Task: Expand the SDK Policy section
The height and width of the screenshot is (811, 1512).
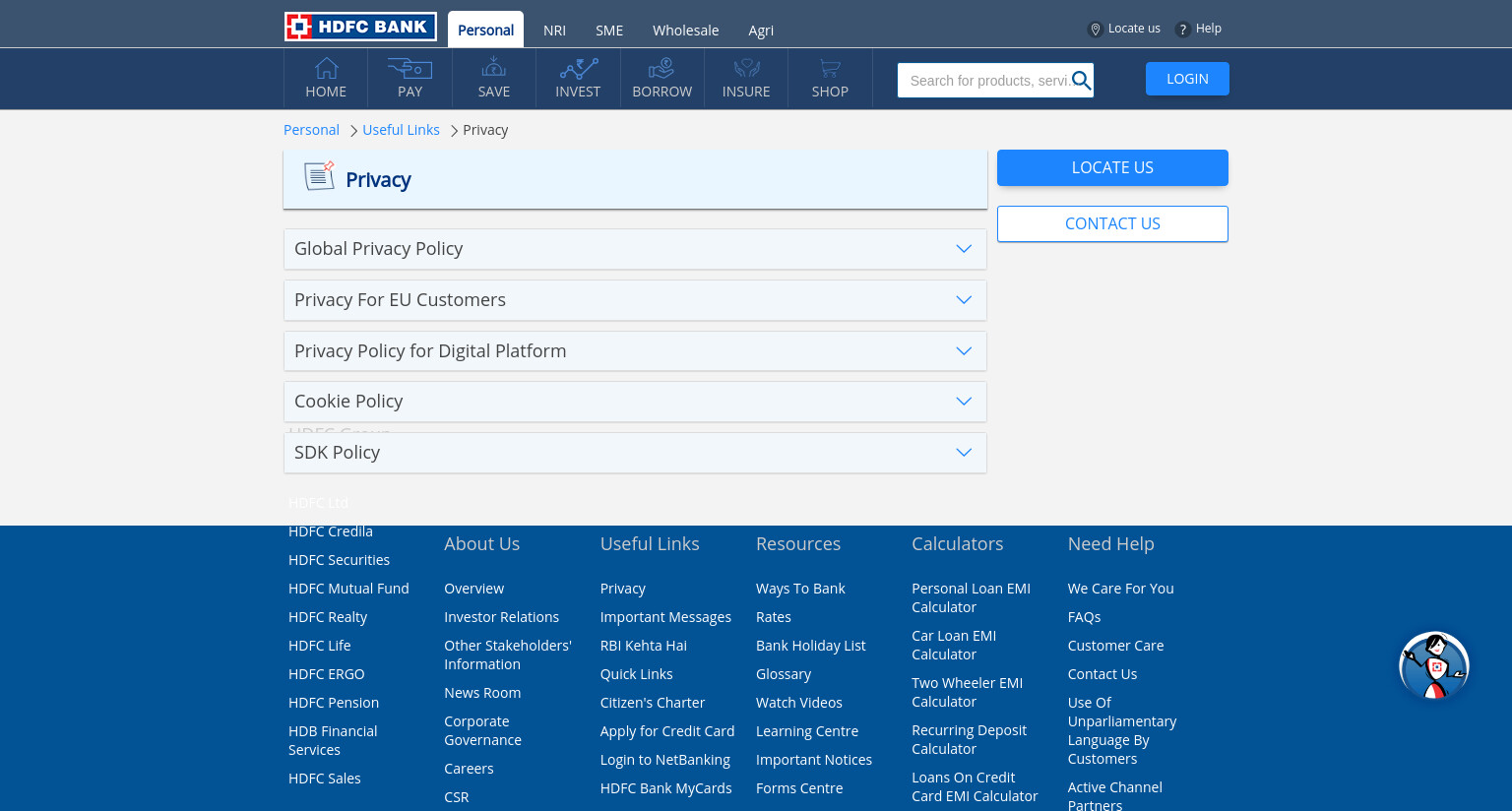Action: [635, 453]
